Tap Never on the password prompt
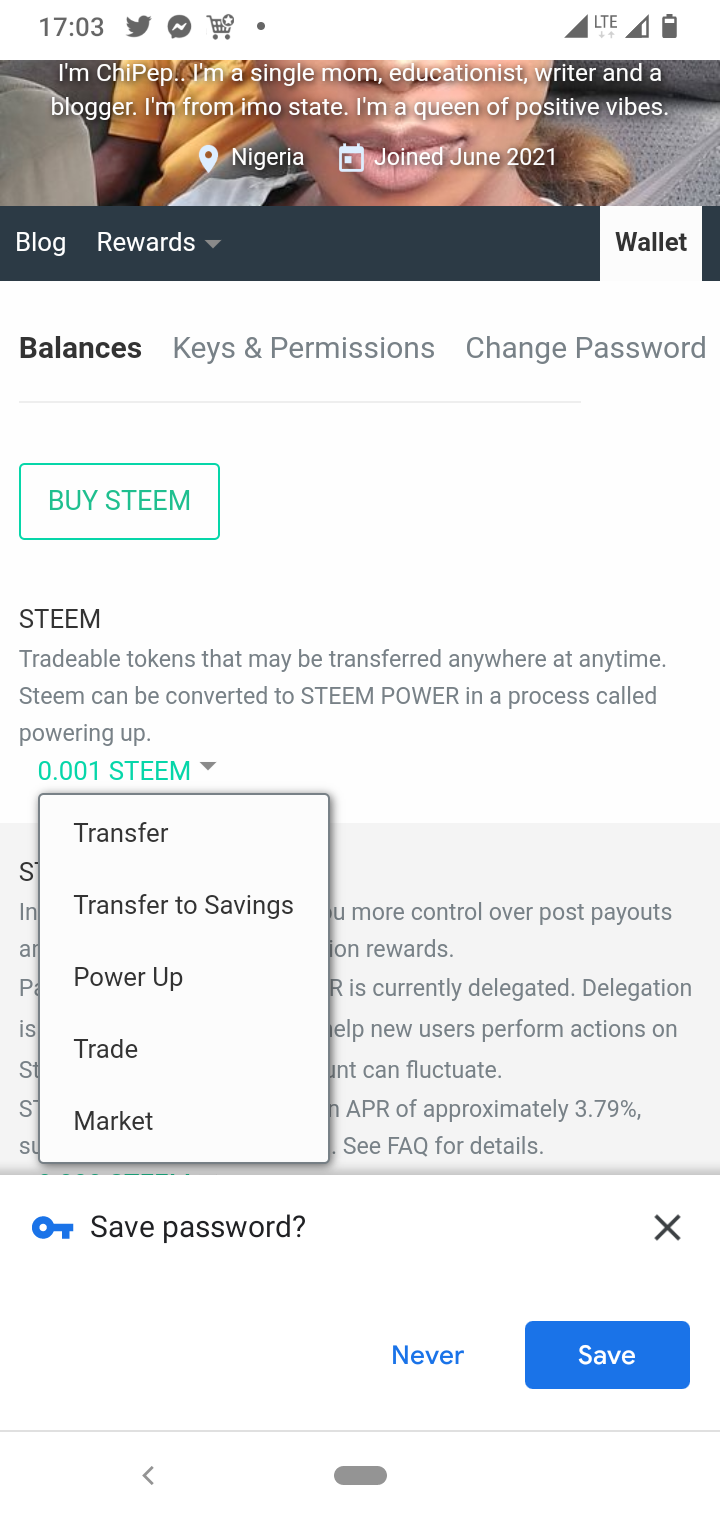 pyautogui.click(x=428, y=1355)
